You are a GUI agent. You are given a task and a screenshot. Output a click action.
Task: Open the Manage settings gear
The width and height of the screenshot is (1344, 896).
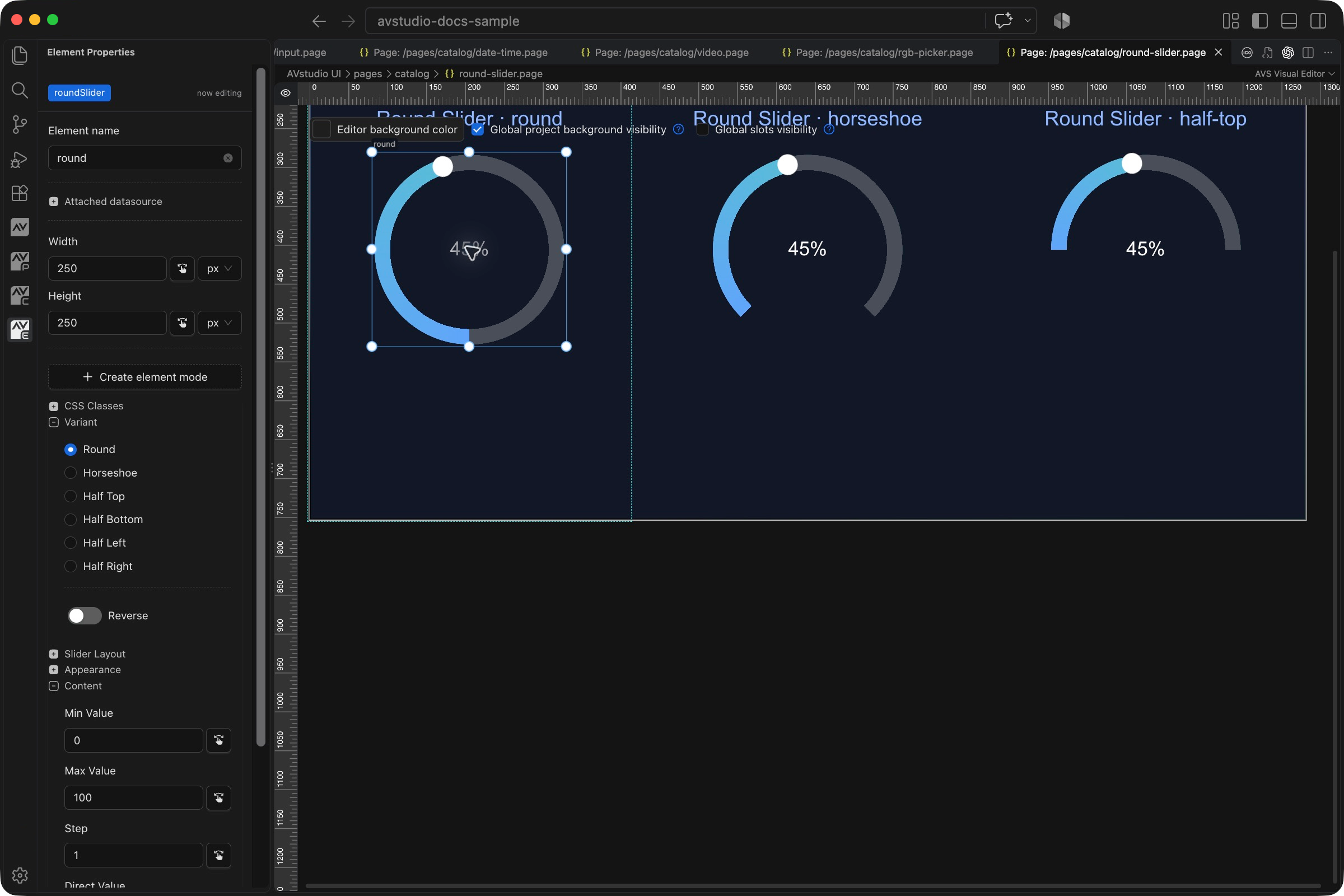tap(20, 875)
